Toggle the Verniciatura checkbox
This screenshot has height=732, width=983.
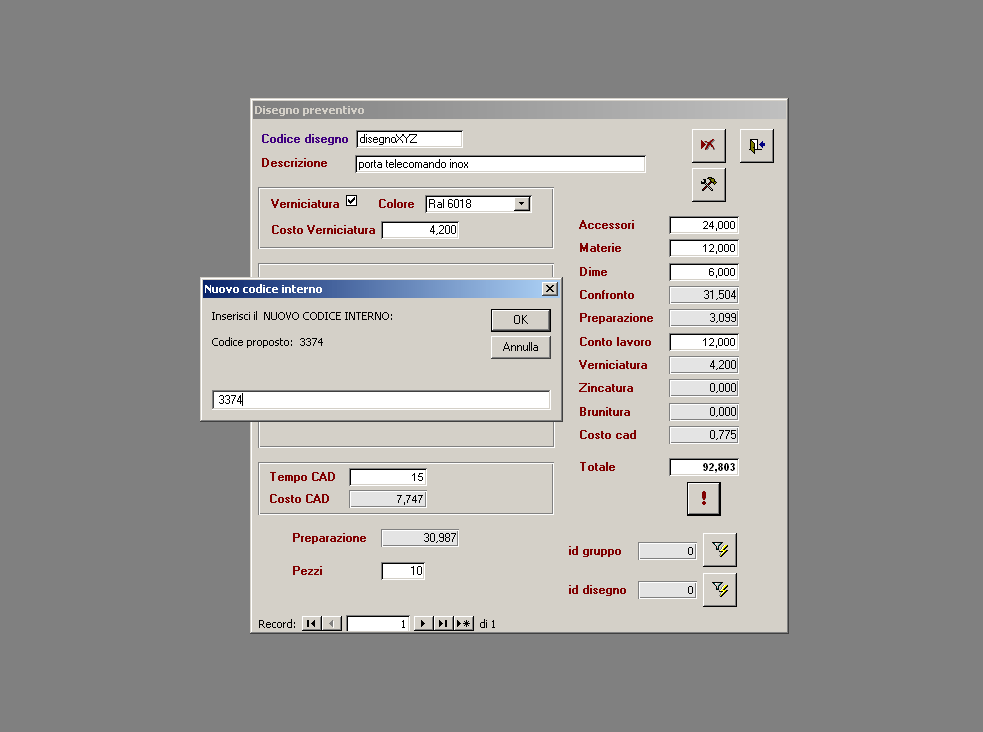[x=352, y=201]
